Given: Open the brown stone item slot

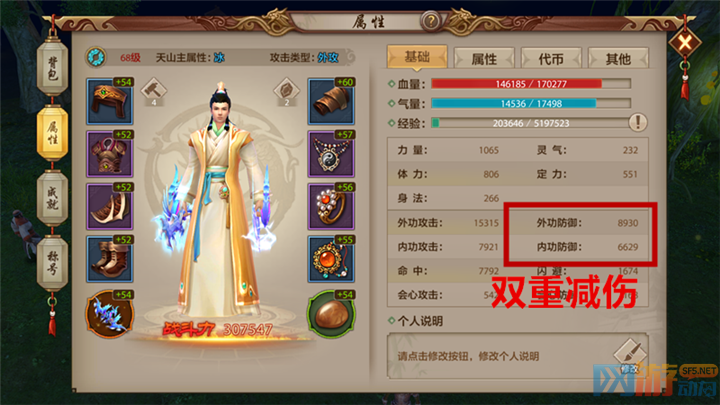Looking at the screenshot, I should click(x=331, y=314).
